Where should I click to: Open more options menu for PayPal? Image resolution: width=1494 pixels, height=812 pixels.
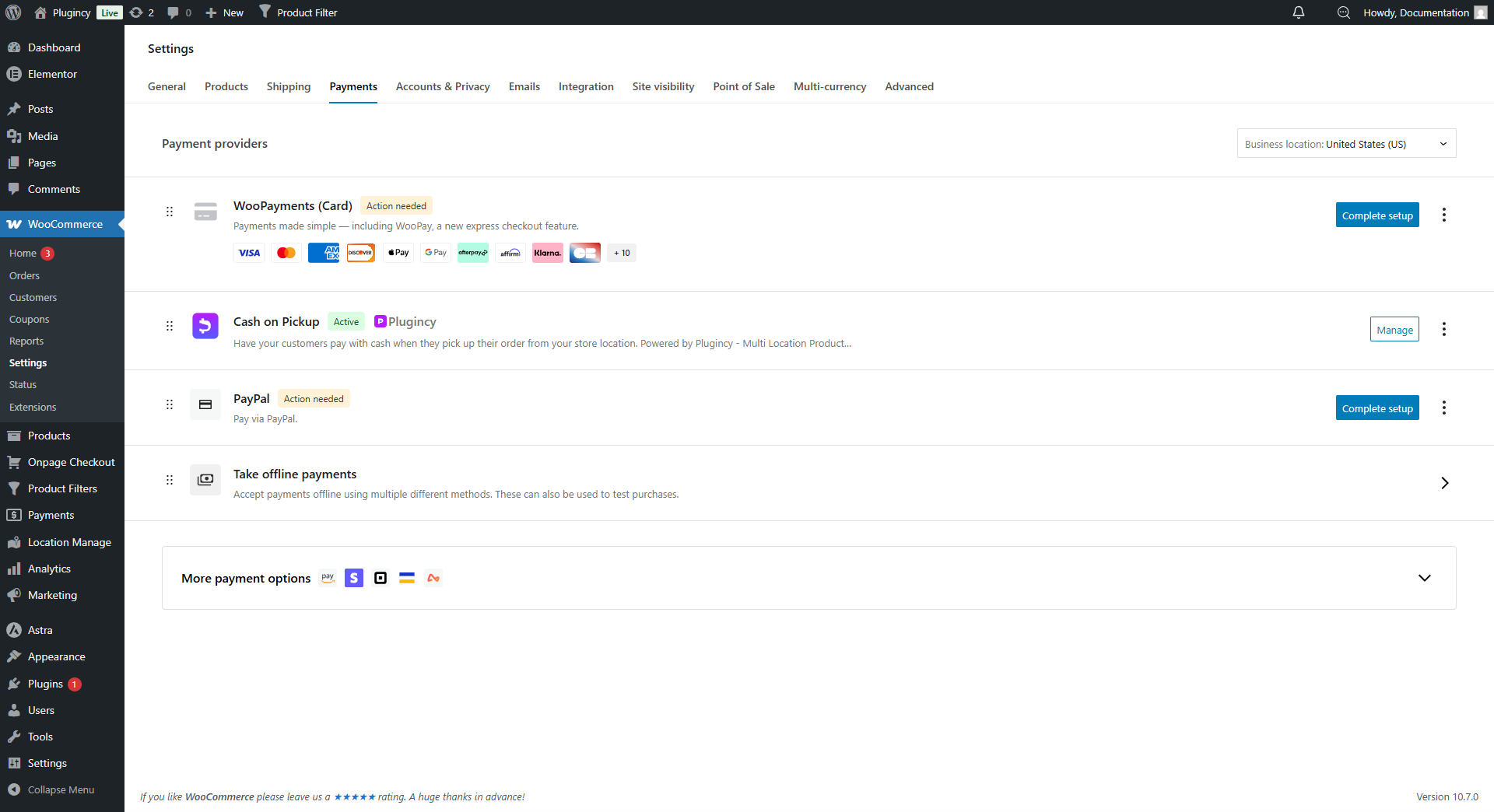(1444, 408)
